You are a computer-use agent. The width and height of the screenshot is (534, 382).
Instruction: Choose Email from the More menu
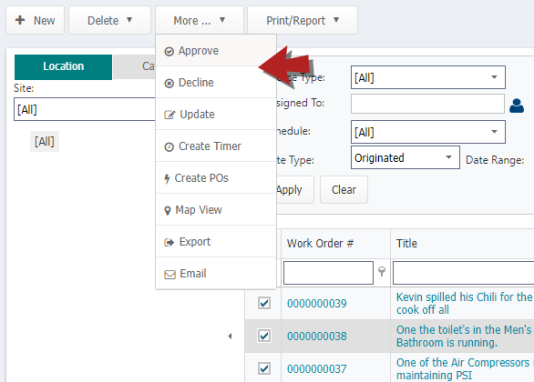pos(216,274)
